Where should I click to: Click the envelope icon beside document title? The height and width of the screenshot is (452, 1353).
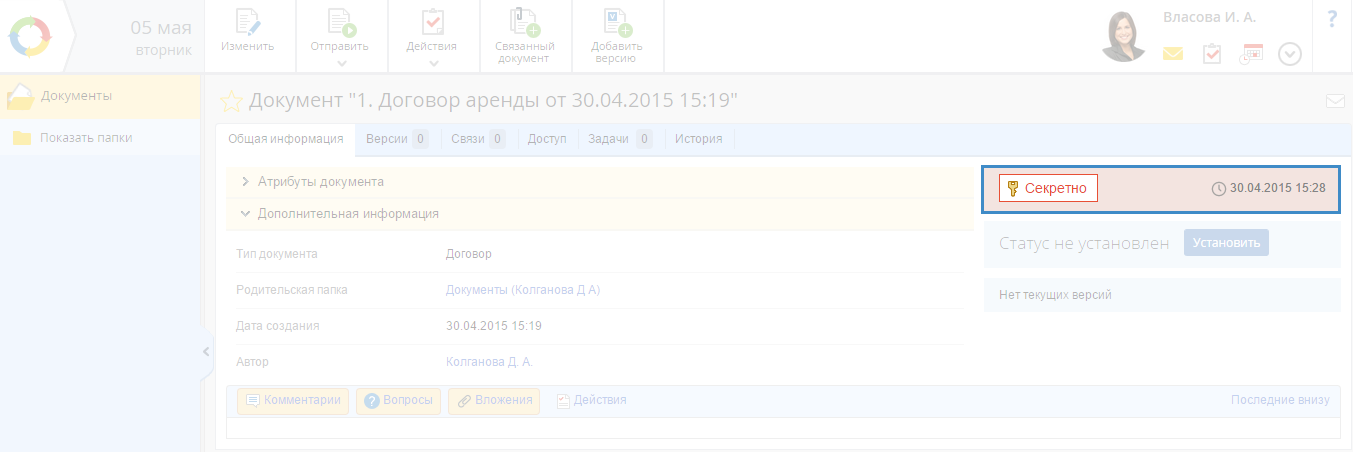pos(1334,101)
